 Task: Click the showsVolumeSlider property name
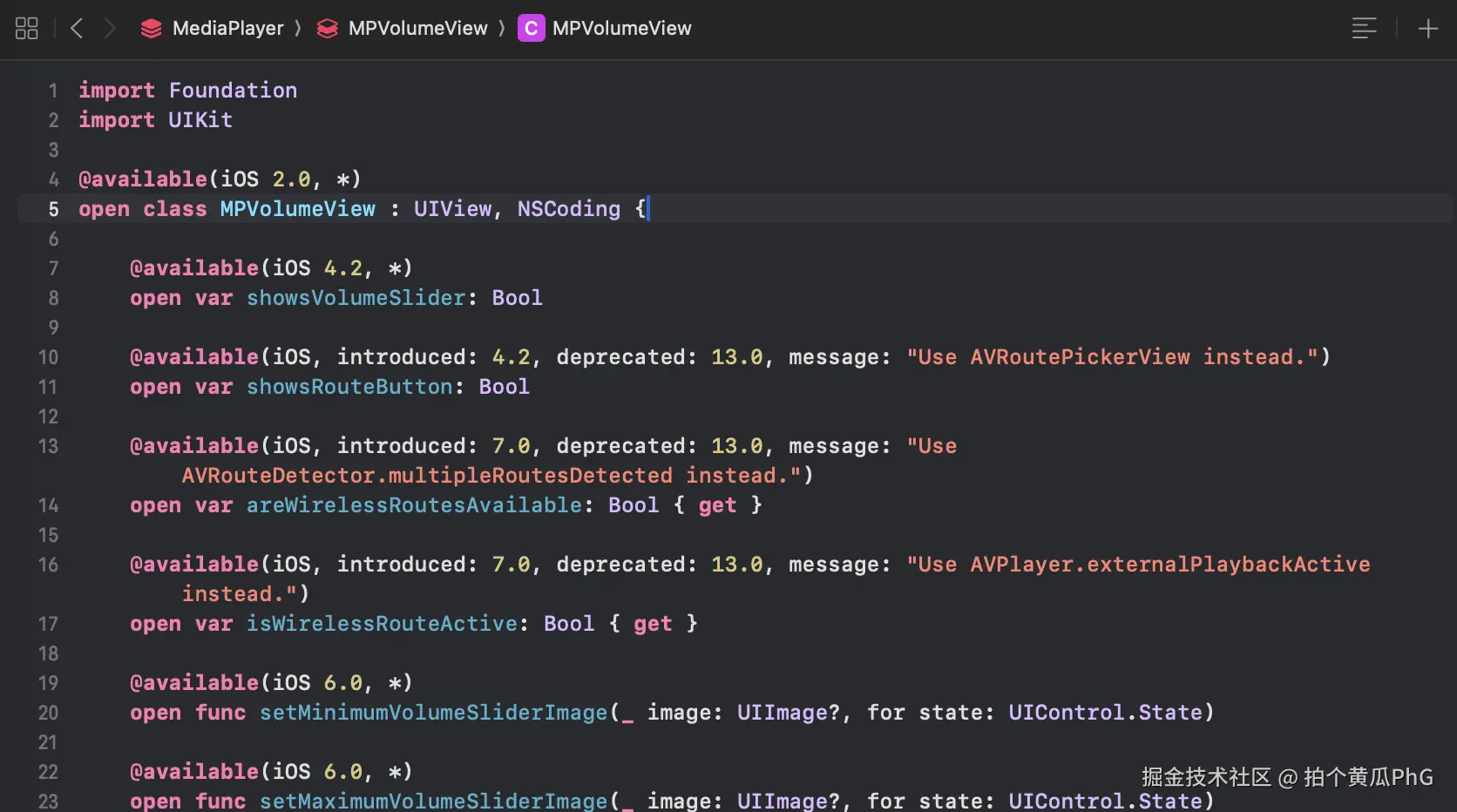pyautogui.click(x=356, y=298)
